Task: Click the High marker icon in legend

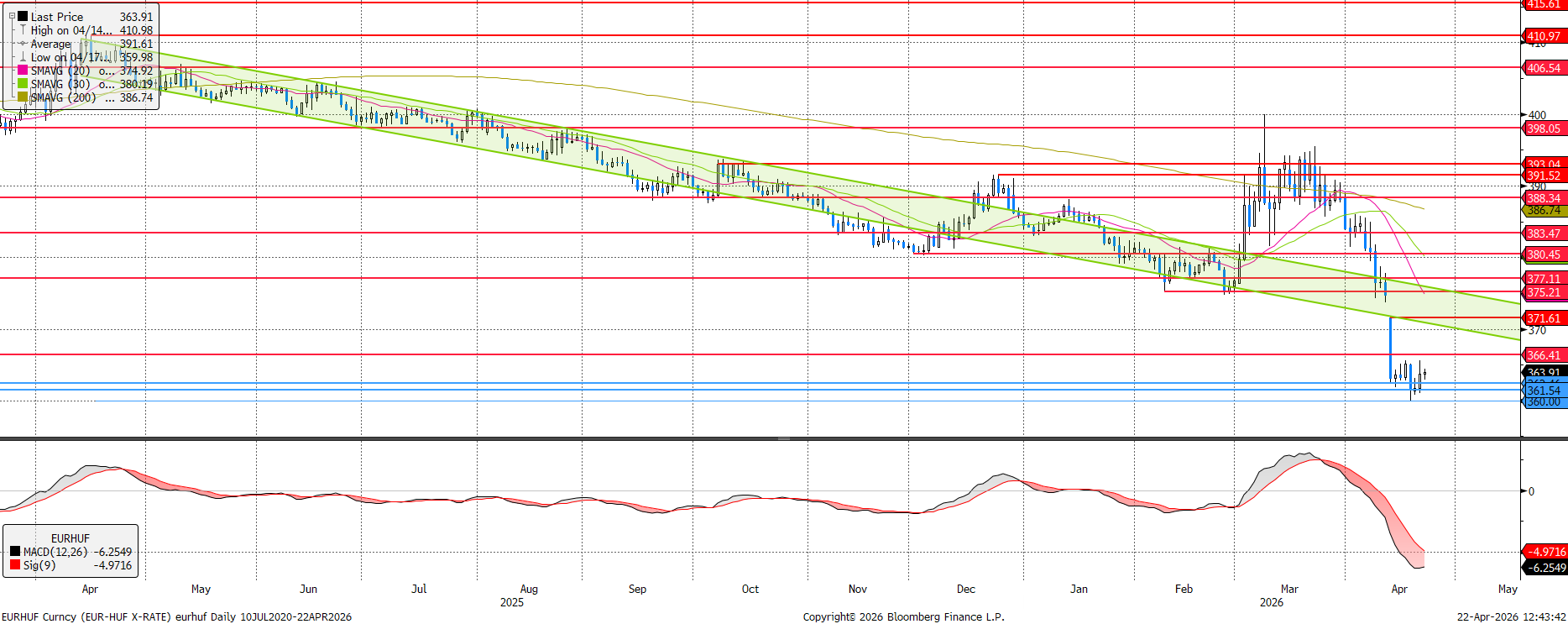Action: [x=23, y=30]
